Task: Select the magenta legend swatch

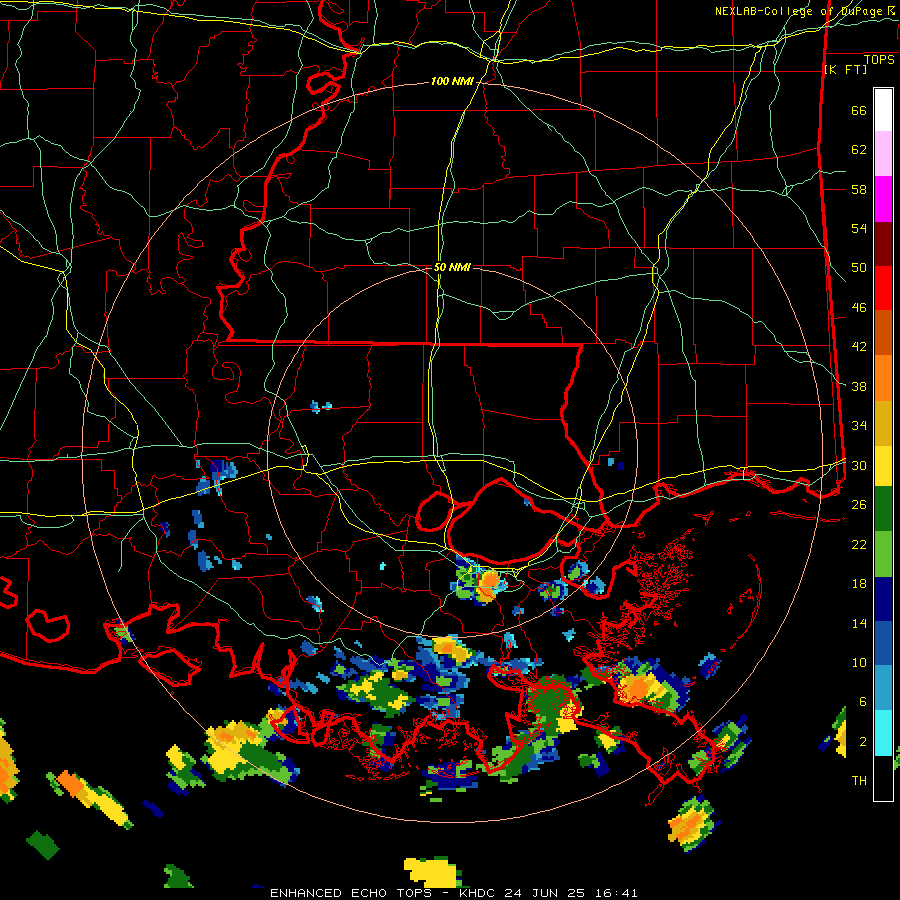Action: (883, 199)
